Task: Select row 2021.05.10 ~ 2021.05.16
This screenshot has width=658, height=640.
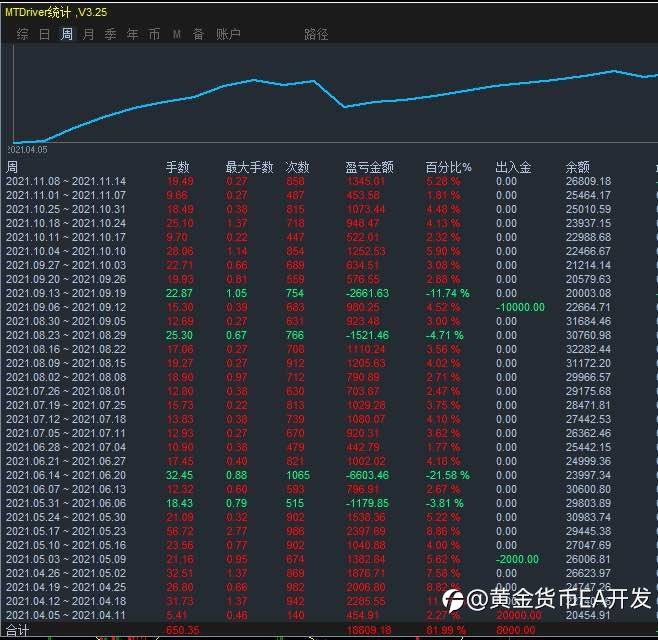Action: click(329, 545)
